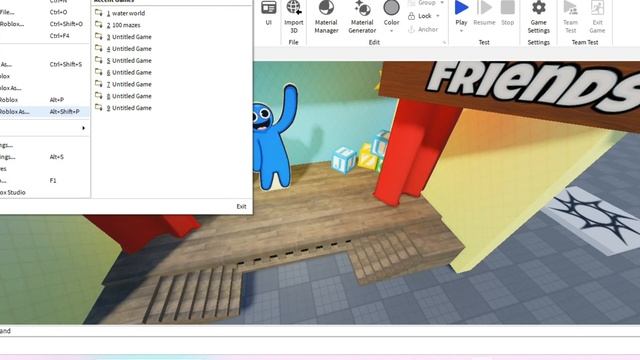The height and width of the screenshot is (360, 640).
Task: Click the command bar input field
Action: pyautogui.click(x=320, y=331)
